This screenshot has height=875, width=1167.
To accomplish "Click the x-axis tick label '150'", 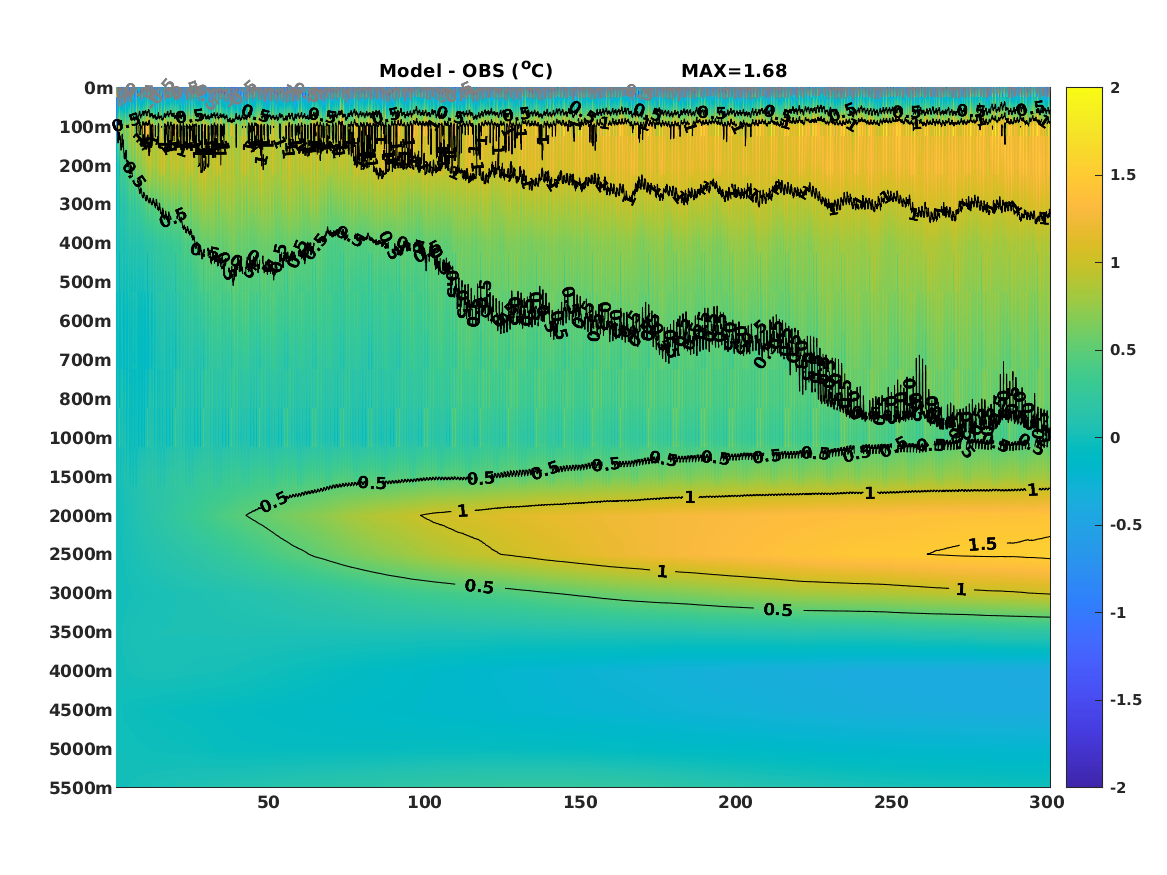I will [580, 802].
